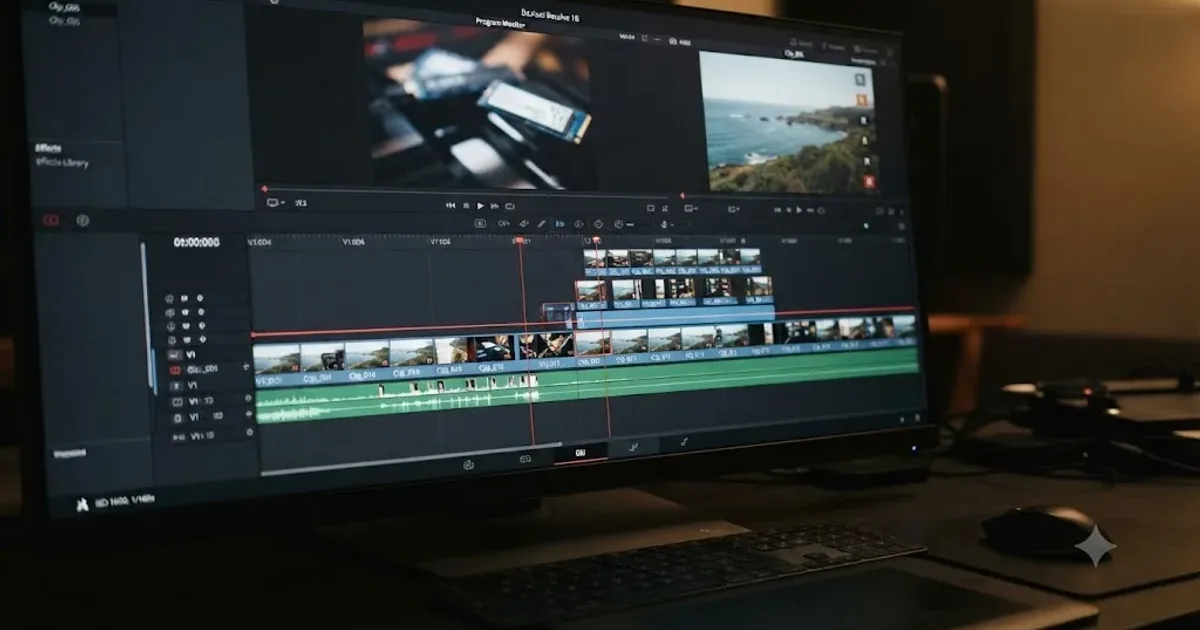Skip backward in the right coastline viewer

point(779,210)
